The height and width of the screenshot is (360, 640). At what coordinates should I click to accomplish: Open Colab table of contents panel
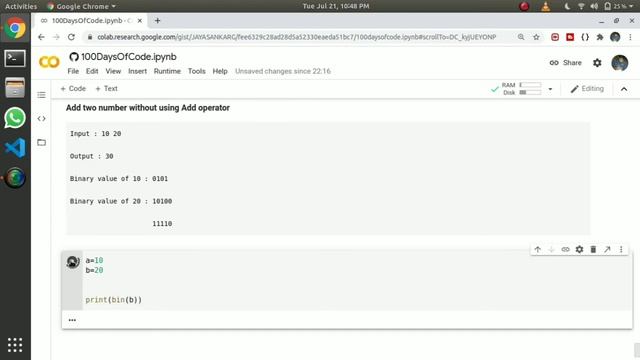[41, 95]
